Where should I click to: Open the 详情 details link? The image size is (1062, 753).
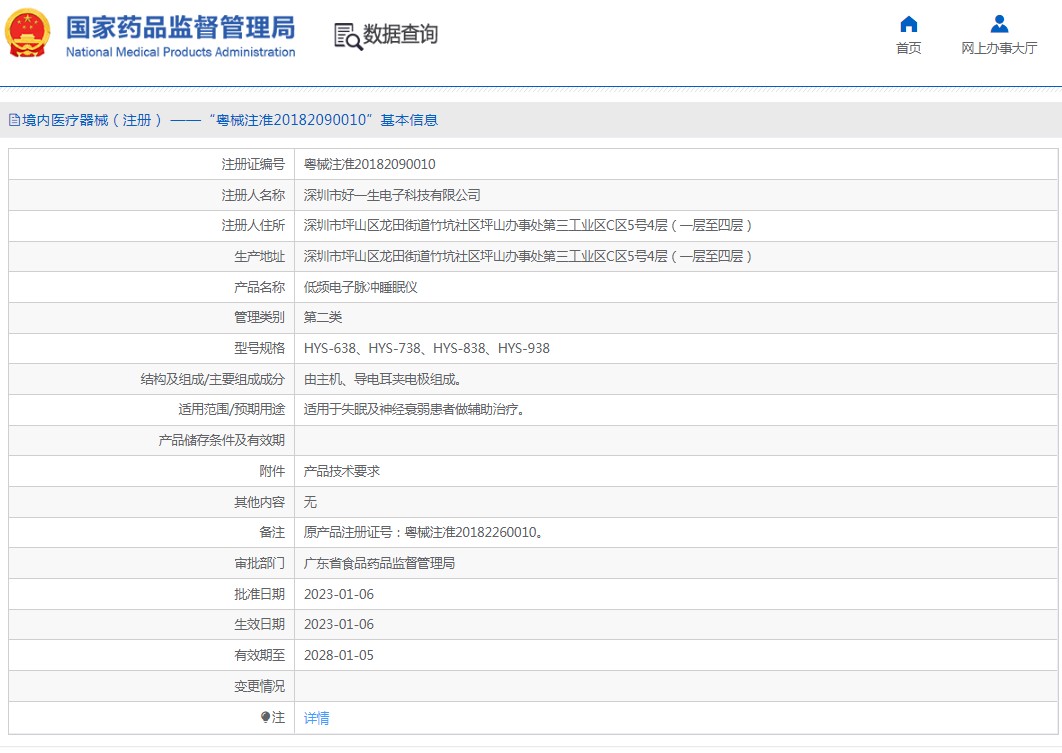(x=316, y=717)
